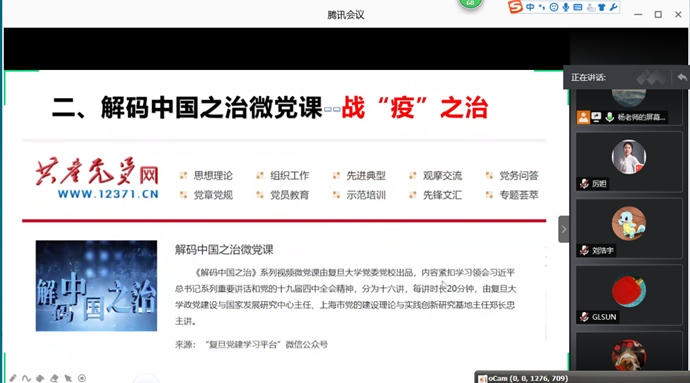Toggle Chinese/English input mode (中)
690x383 pixels.
pyautogui.click(x=530, y=7)
